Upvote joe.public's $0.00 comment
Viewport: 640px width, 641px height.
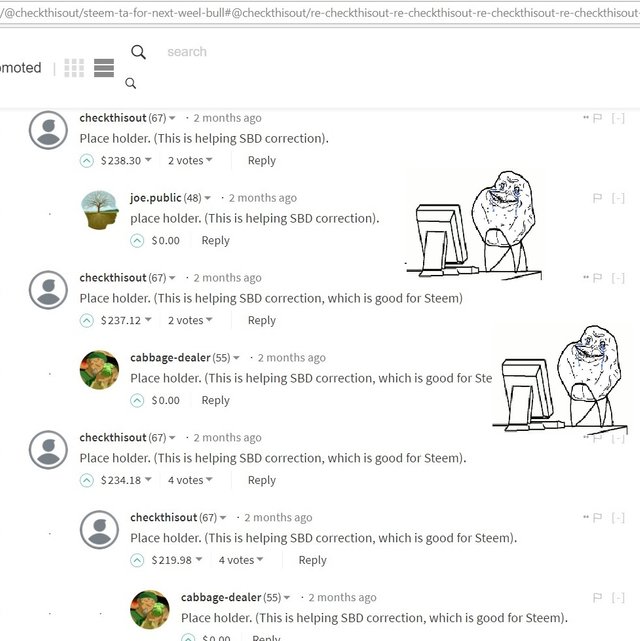tap(137, 240)
